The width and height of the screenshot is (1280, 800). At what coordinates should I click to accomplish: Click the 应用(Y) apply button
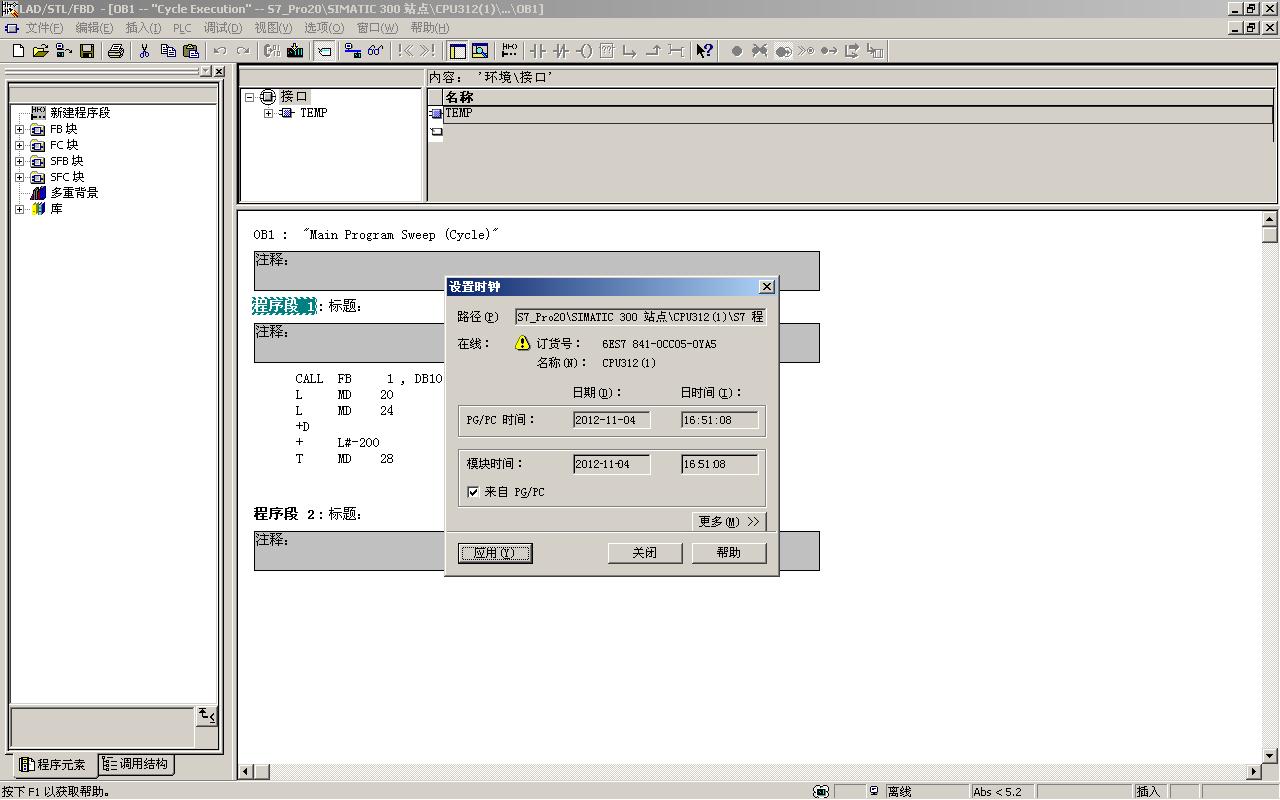click(x=495, y=553)
